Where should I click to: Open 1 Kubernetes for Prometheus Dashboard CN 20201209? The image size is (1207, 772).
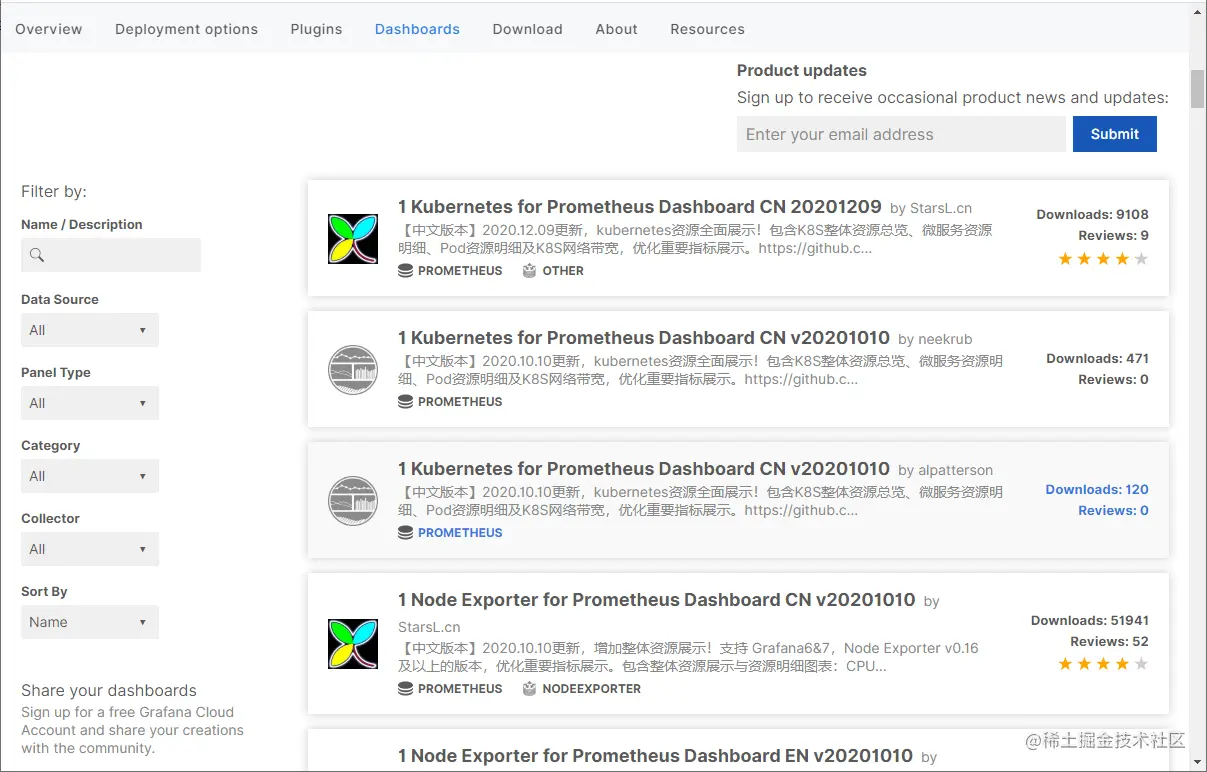pyautogui.click(x=640, y=207)
